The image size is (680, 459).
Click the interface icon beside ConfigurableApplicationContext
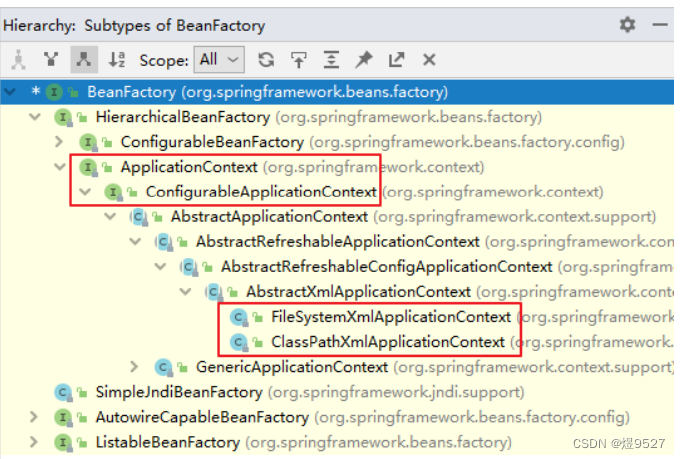[114, 192]
